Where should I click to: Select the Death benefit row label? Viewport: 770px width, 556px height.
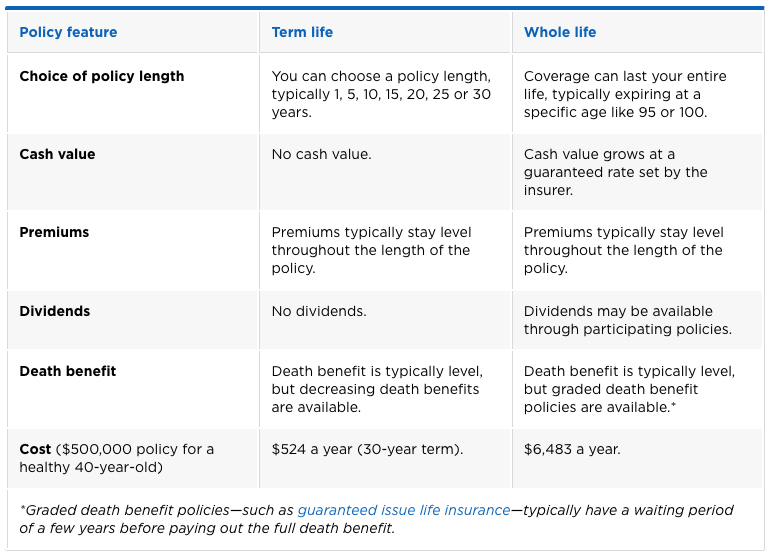point(68,371)
